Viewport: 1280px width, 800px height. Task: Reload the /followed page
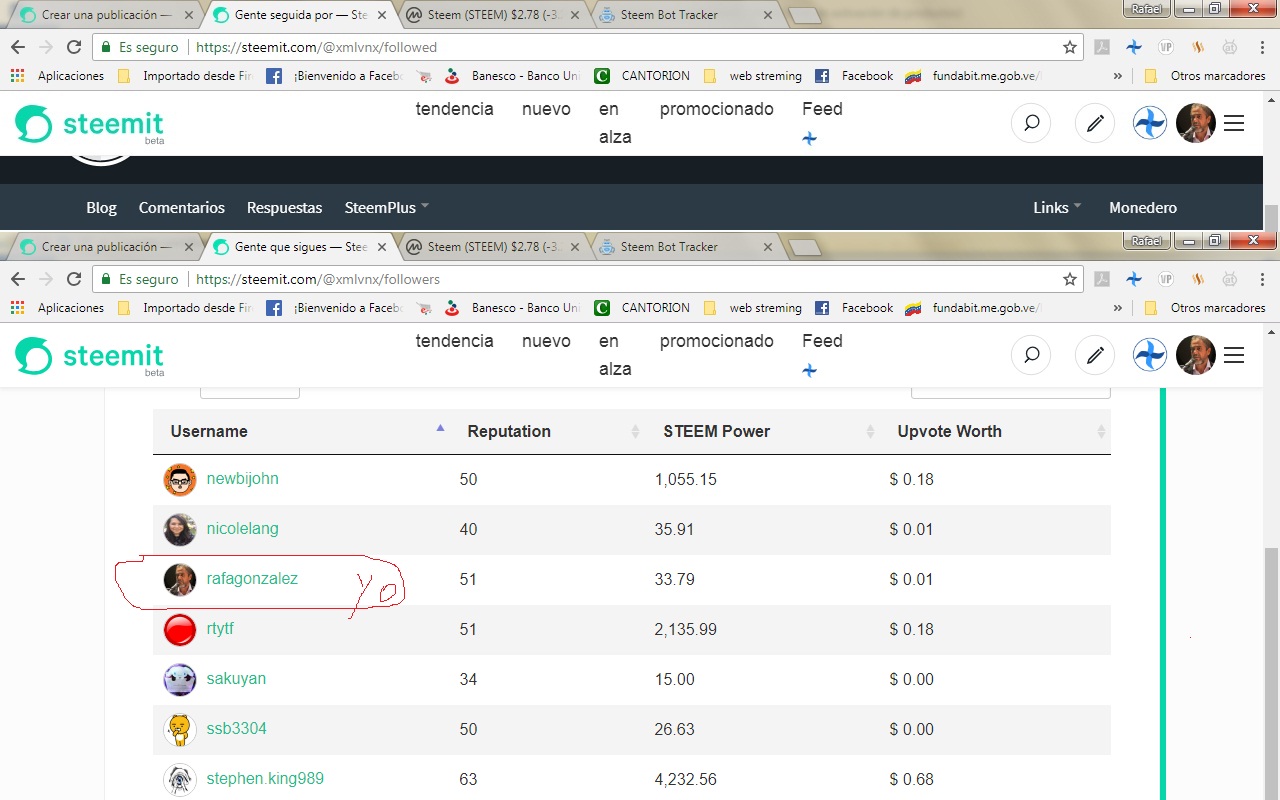point(74,47)
